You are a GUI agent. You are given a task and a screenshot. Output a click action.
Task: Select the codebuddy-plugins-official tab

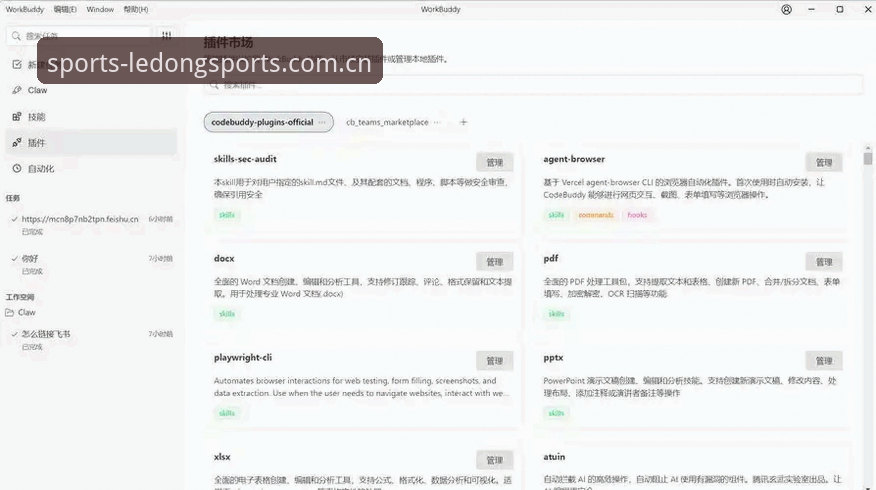[269, 122]
